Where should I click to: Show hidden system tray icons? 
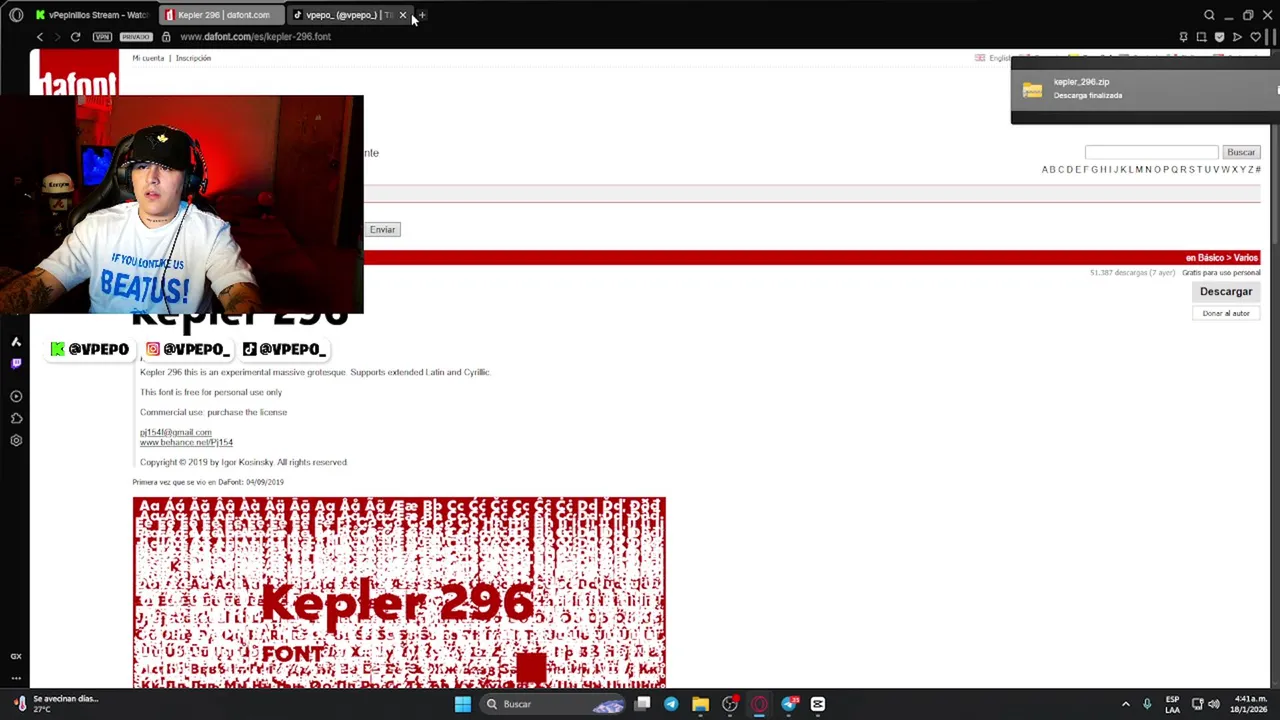pos(1125,704)
